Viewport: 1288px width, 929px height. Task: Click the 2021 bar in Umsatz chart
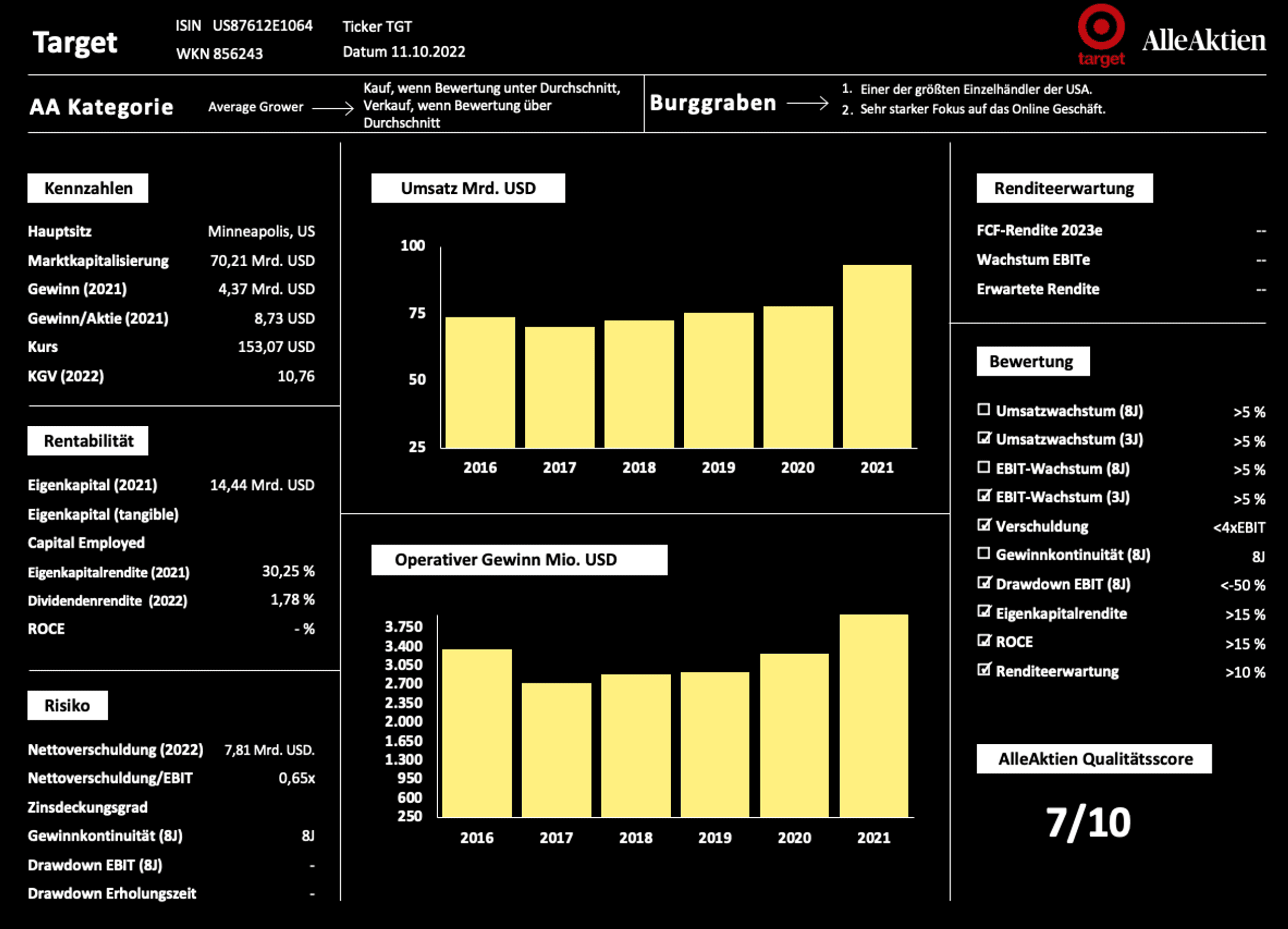(x=877, y=356)
